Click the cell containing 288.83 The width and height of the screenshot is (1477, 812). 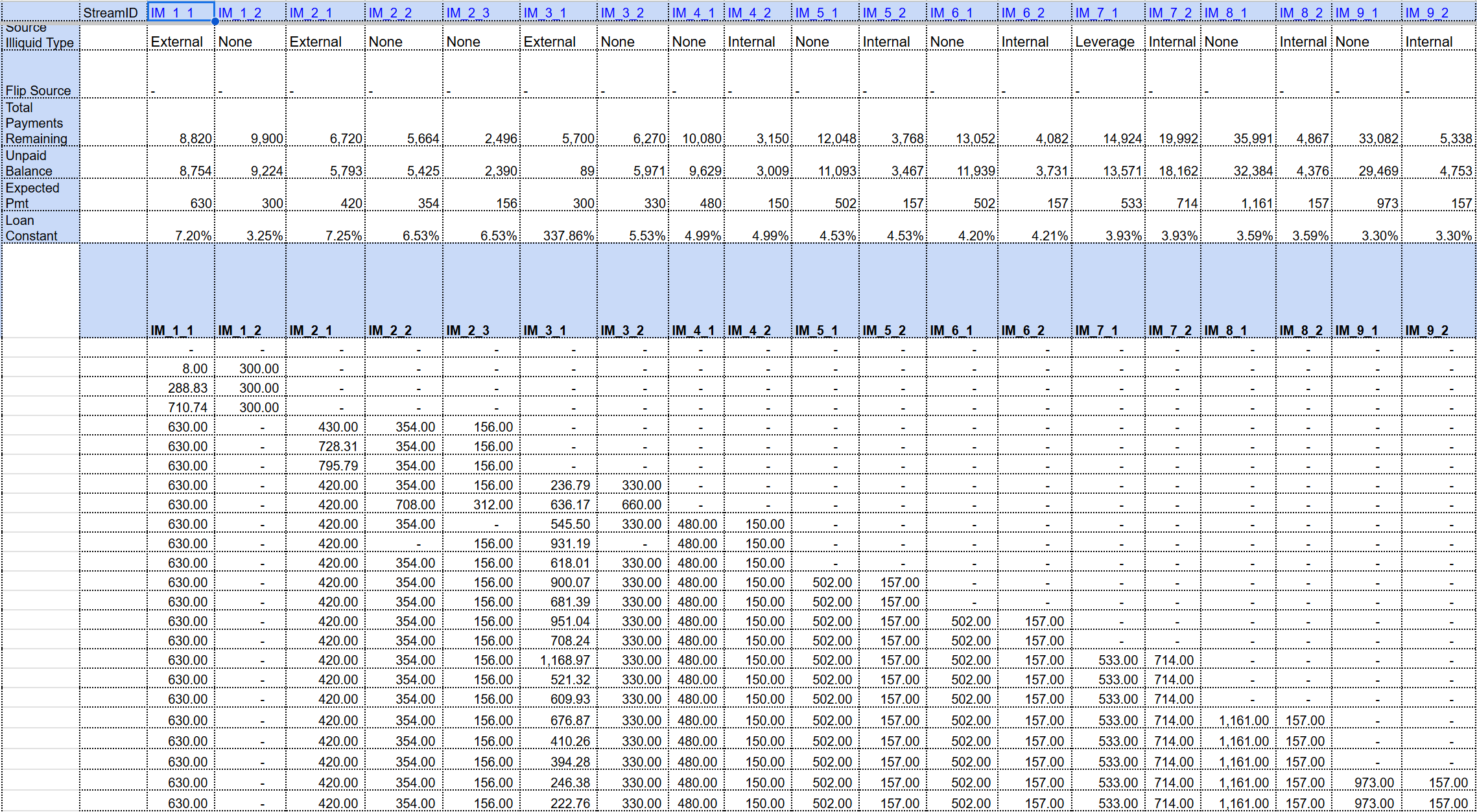(187, 388)
